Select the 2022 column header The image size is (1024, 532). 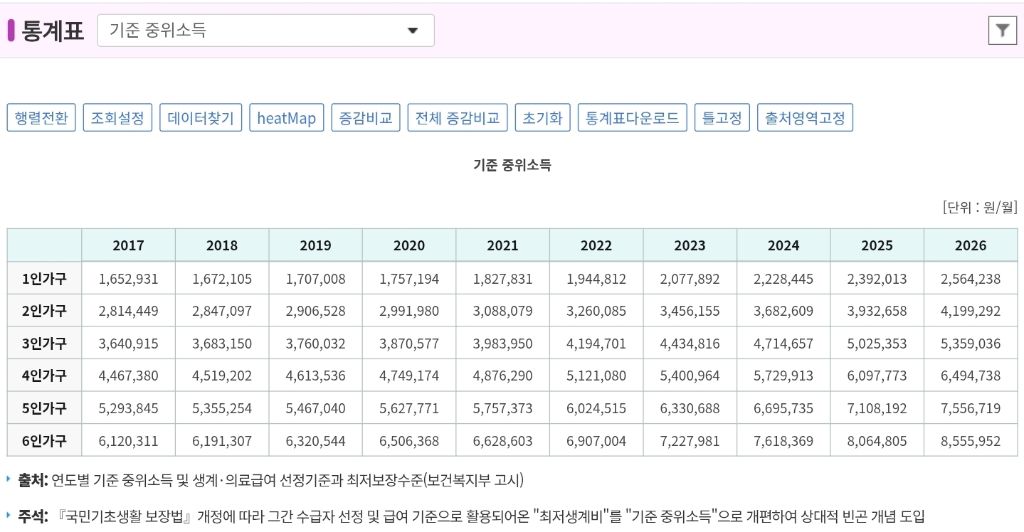(596, 245)
